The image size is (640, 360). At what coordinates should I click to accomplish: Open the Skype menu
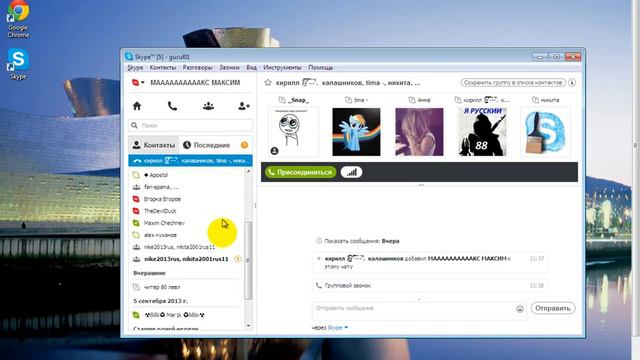(x=135, y=67)
